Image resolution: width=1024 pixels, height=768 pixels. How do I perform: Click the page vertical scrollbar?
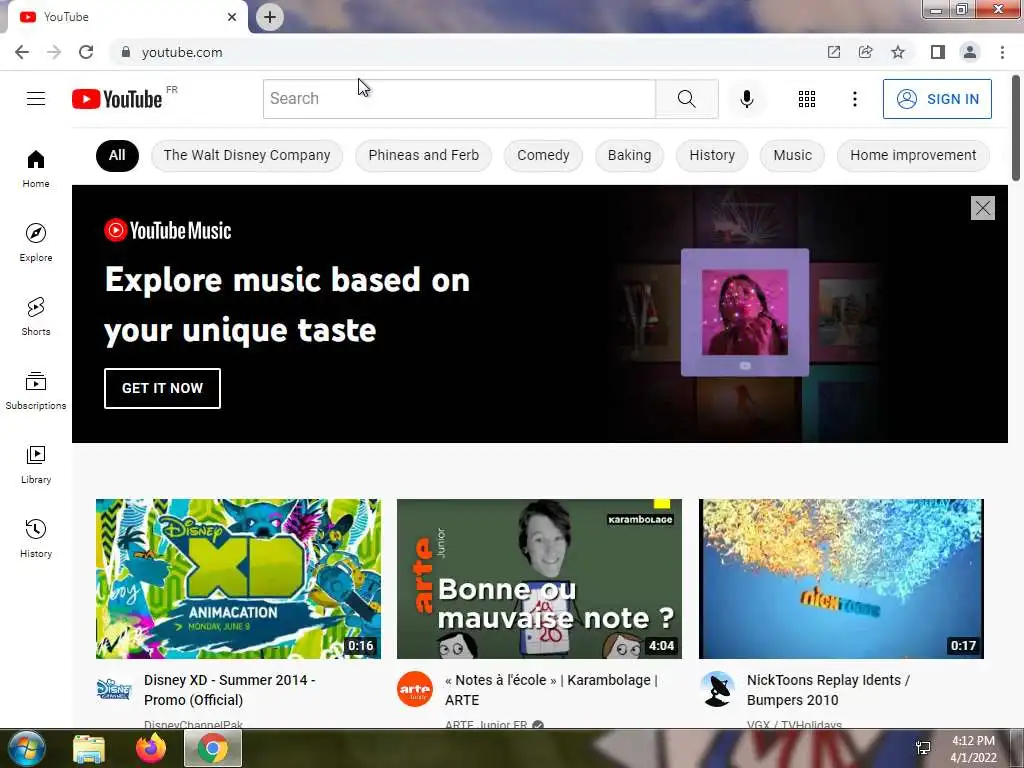[1016, 129]
